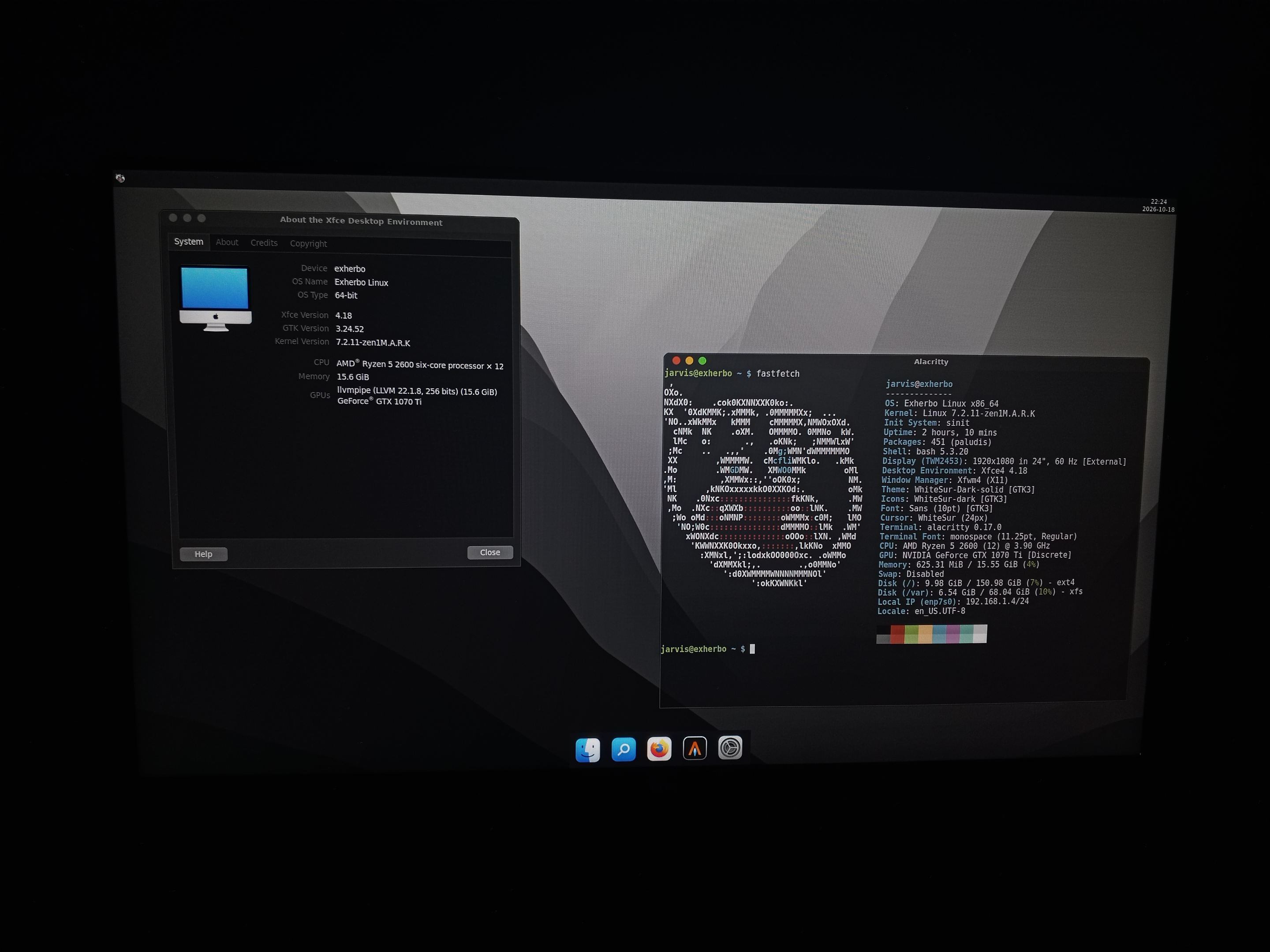Click the Alacritty title bar text
This screenshot has height=952, width=1270.
[x=931, y=361]
